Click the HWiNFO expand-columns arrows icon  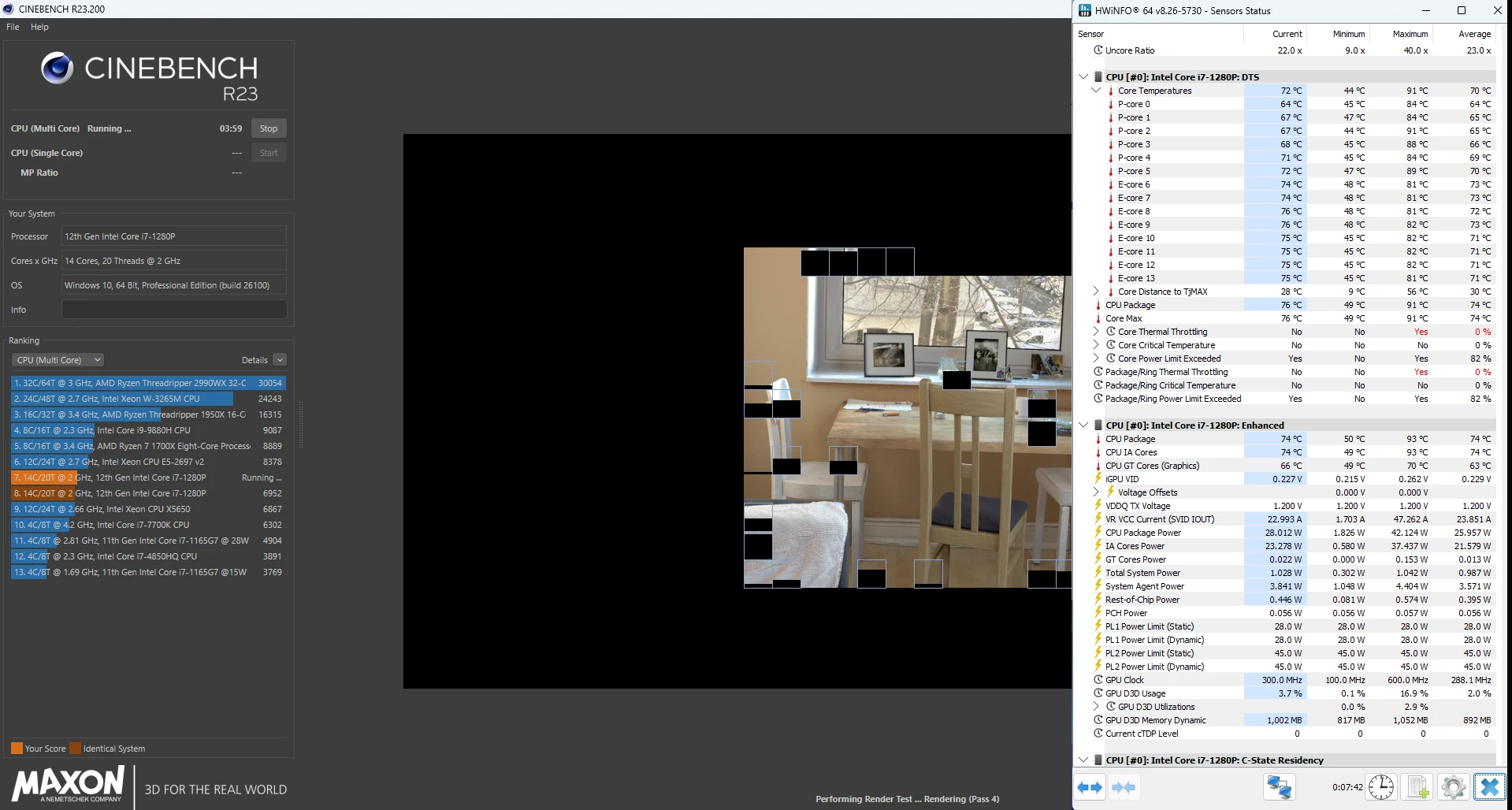[x=1090, y=787]
